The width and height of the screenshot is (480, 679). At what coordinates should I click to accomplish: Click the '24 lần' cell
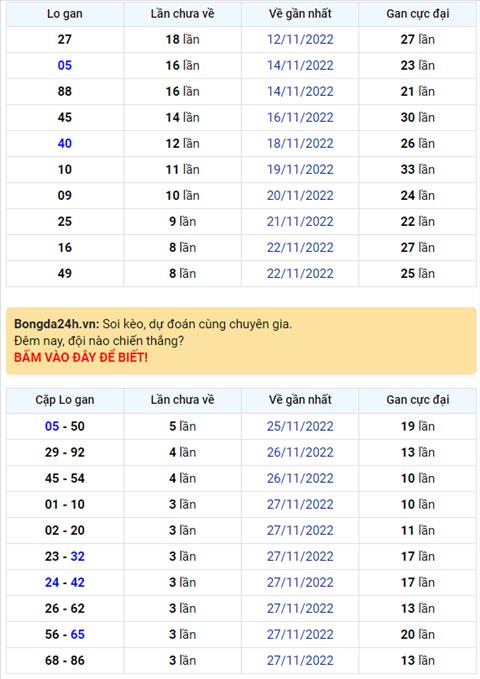[x=418, y=195]
